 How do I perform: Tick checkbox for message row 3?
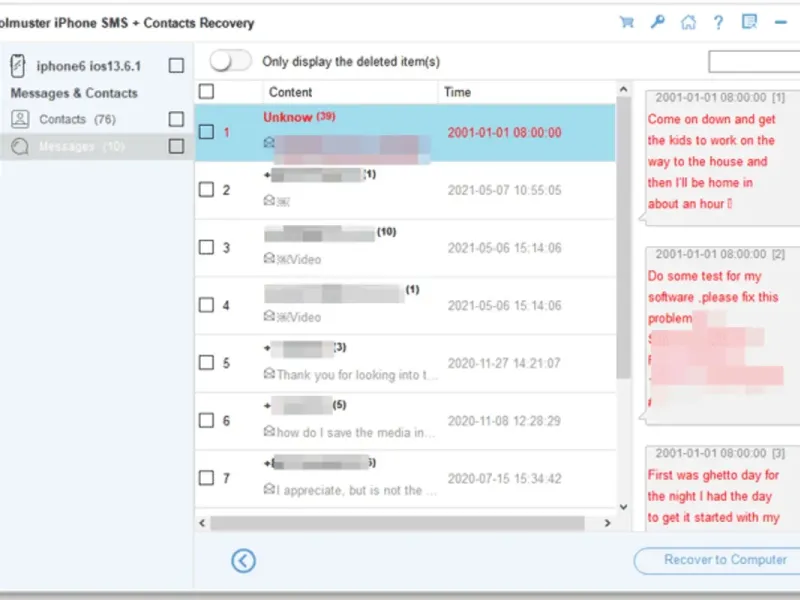coord(206,247)
